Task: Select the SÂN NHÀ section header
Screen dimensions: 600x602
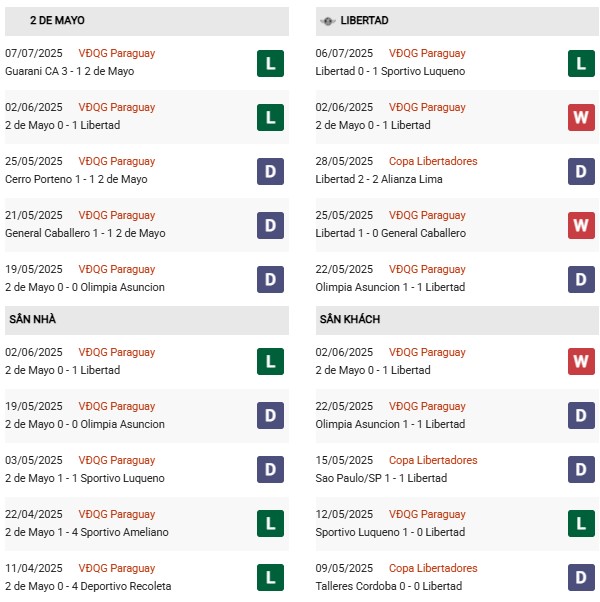Action: (33, 319)
